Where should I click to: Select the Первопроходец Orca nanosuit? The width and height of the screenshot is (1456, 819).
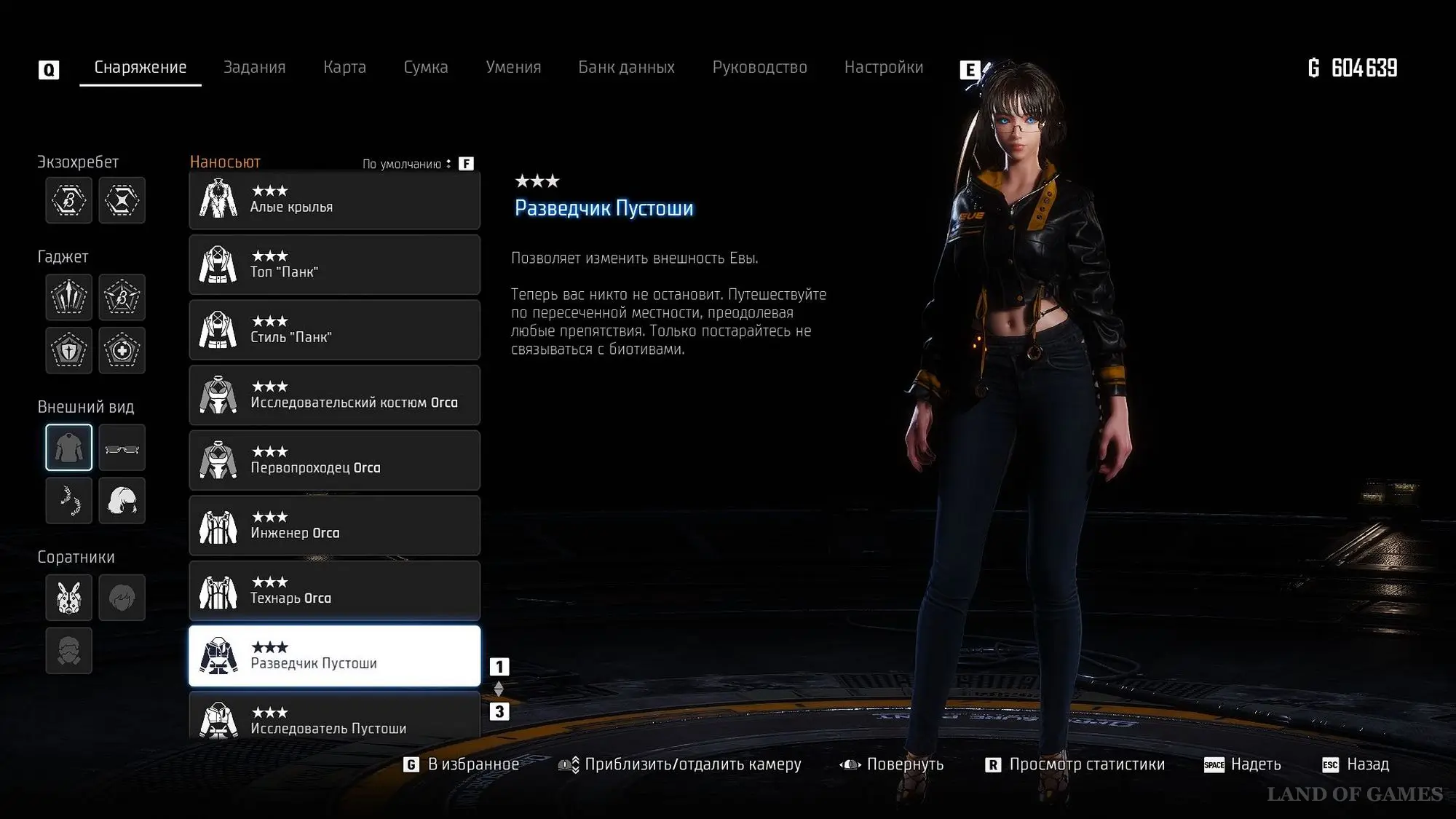(x=335, y=460)
